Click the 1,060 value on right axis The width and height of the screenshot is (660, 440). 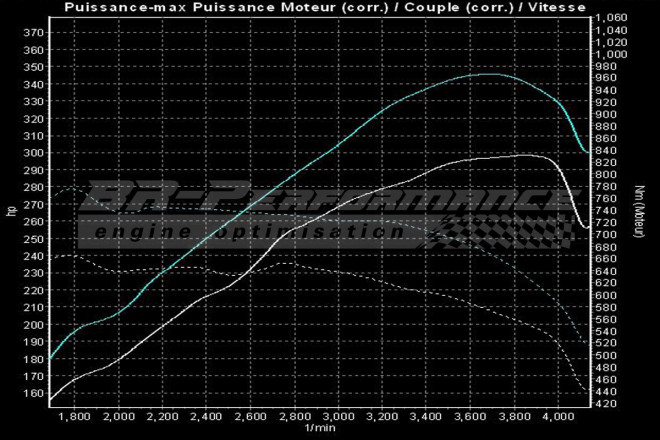tap(611, 18)
